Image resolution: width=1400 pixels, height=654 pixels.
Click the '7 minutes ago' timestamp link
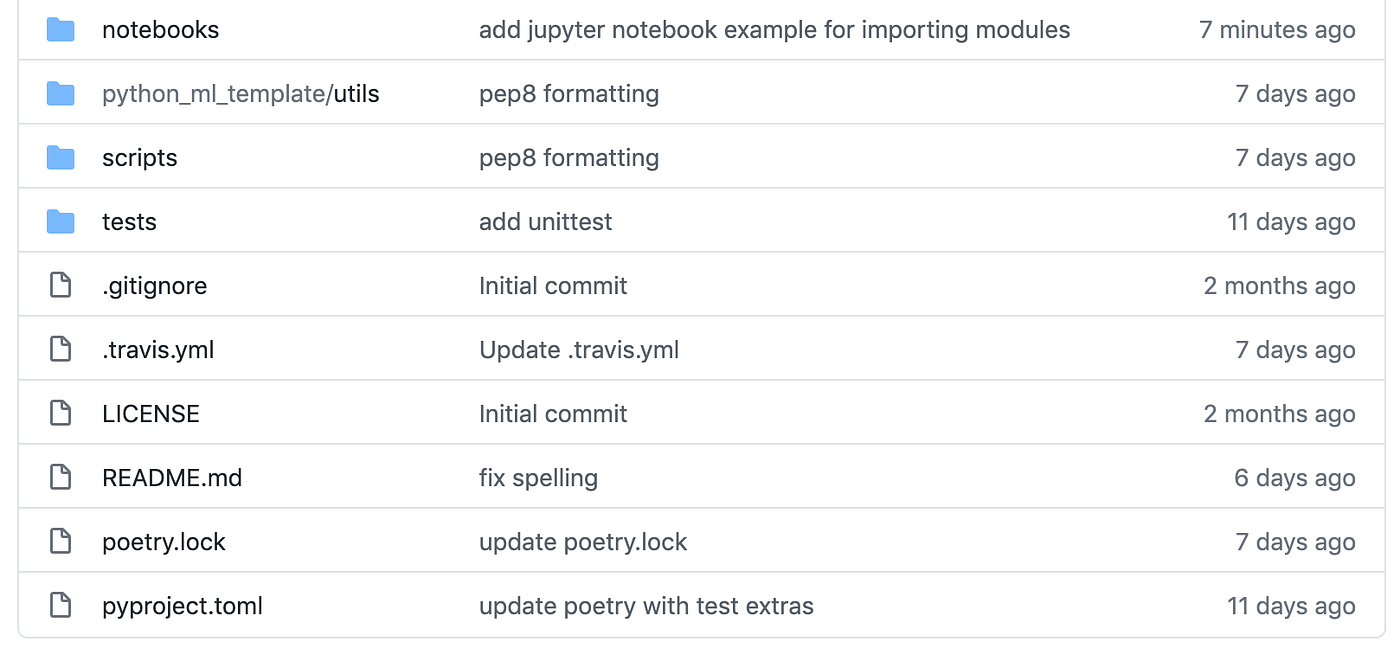1277,29
